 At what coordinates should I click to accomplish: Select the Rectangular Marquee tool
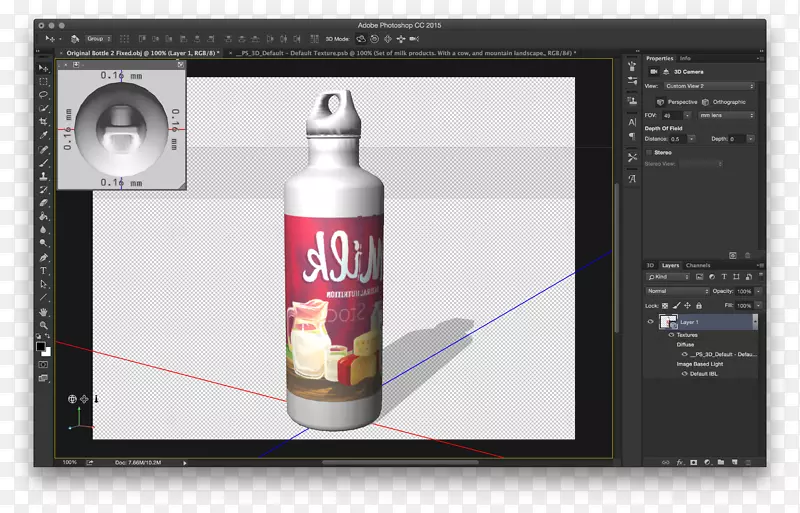[x=44, y=82]
